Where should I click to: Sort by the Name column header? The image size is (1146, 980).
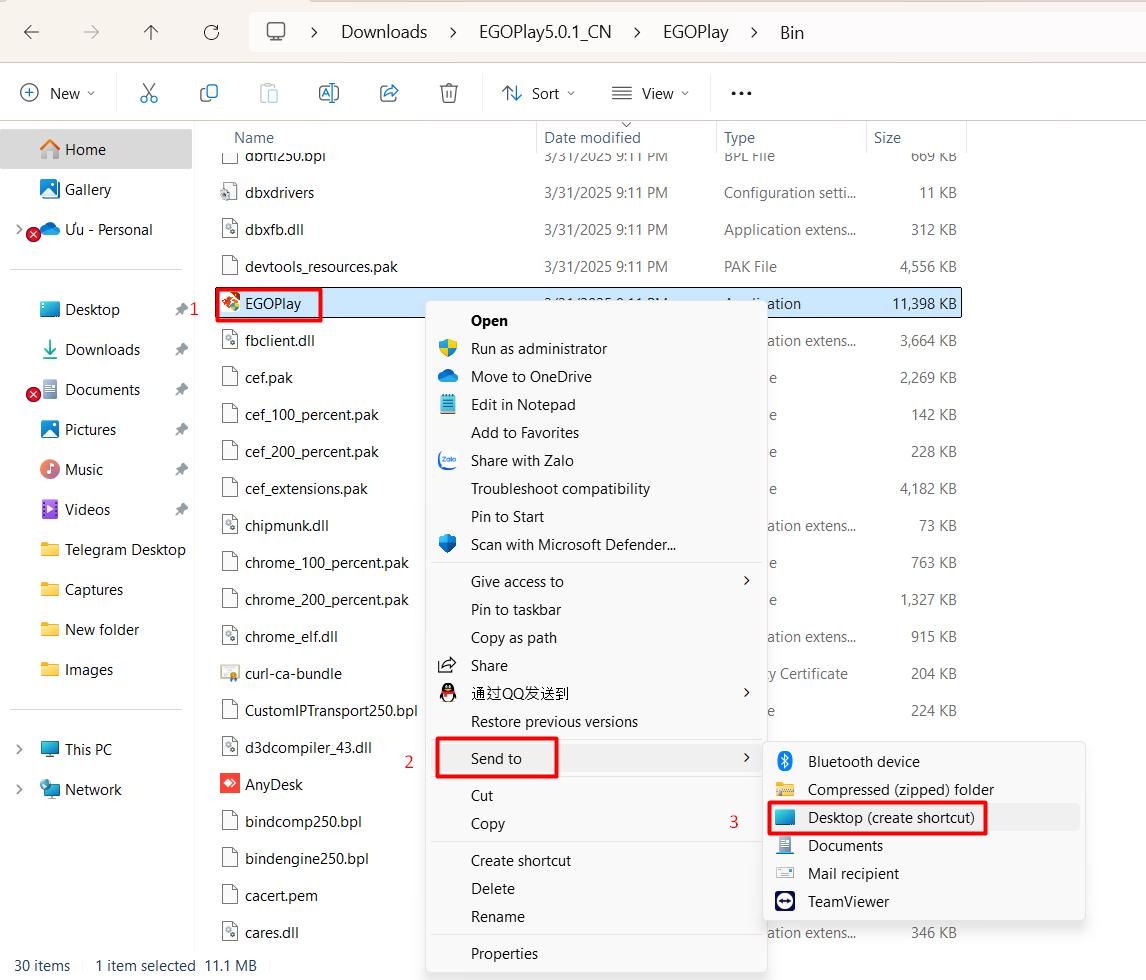point(376,137)
